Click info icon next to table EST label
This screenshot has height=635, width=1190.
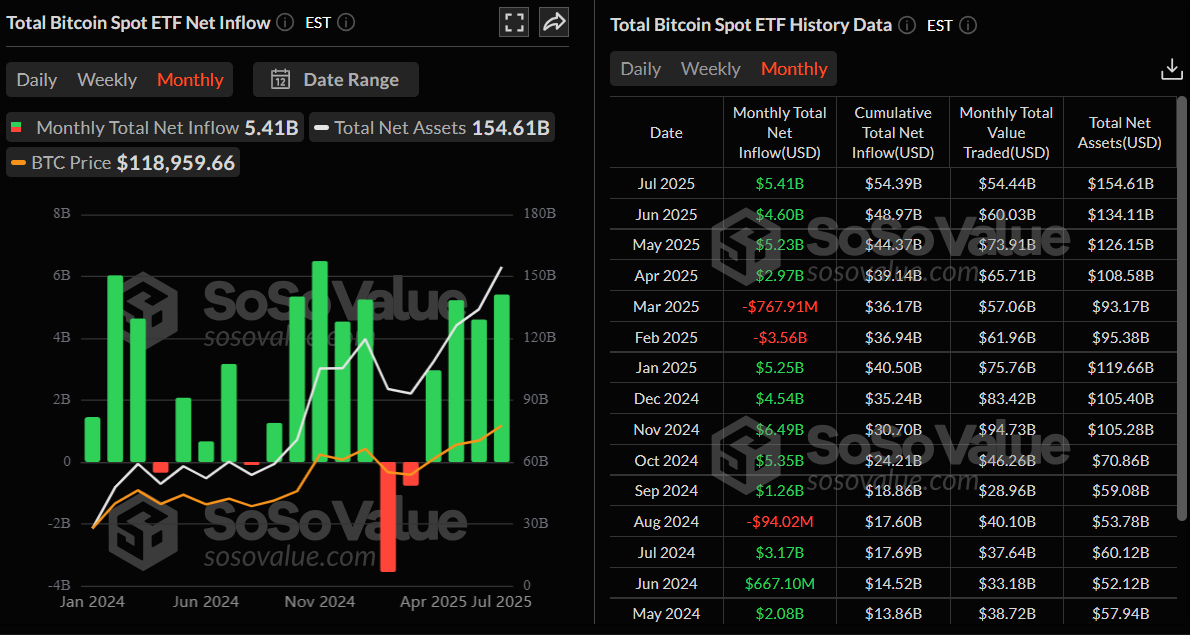pyautogui.click(x=968, y=25)
